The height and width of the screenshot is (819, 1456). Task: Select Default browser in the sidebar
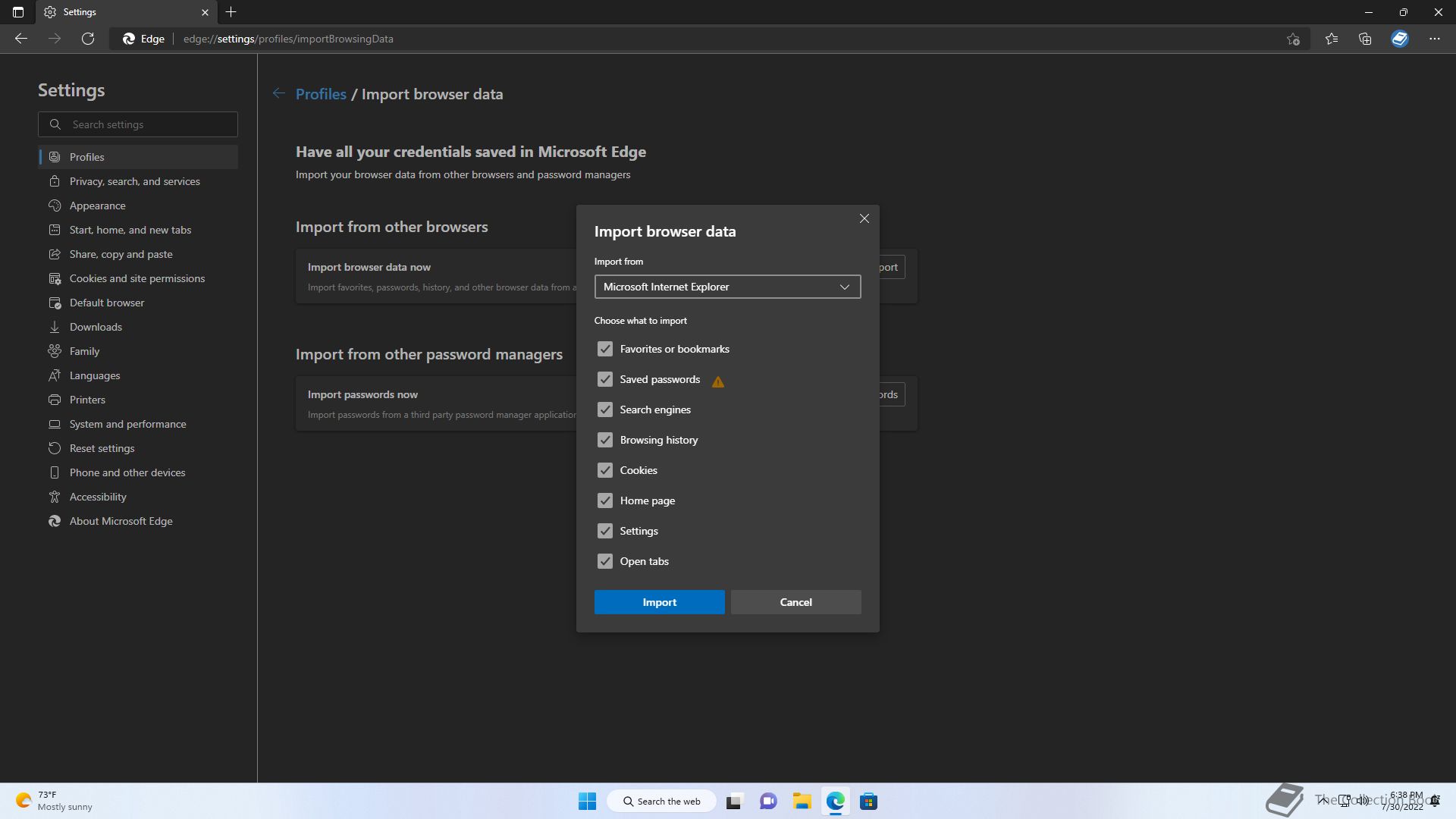(x=138, y=303)
